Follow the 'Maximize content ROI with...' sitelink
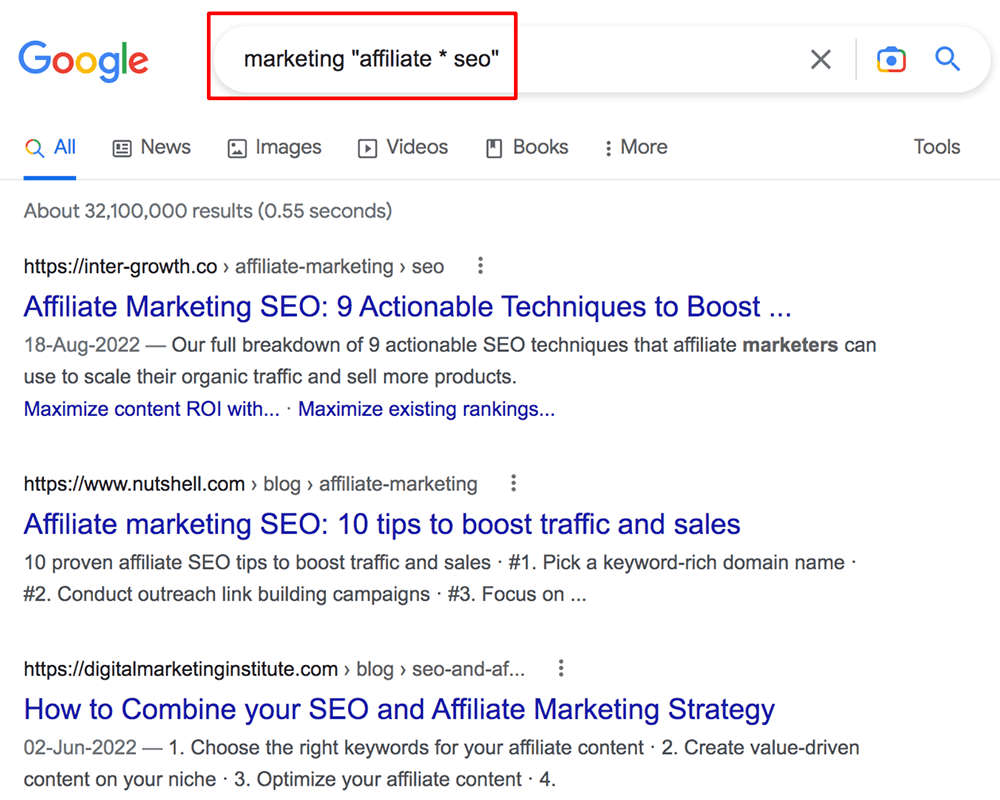 pos(152,408)
